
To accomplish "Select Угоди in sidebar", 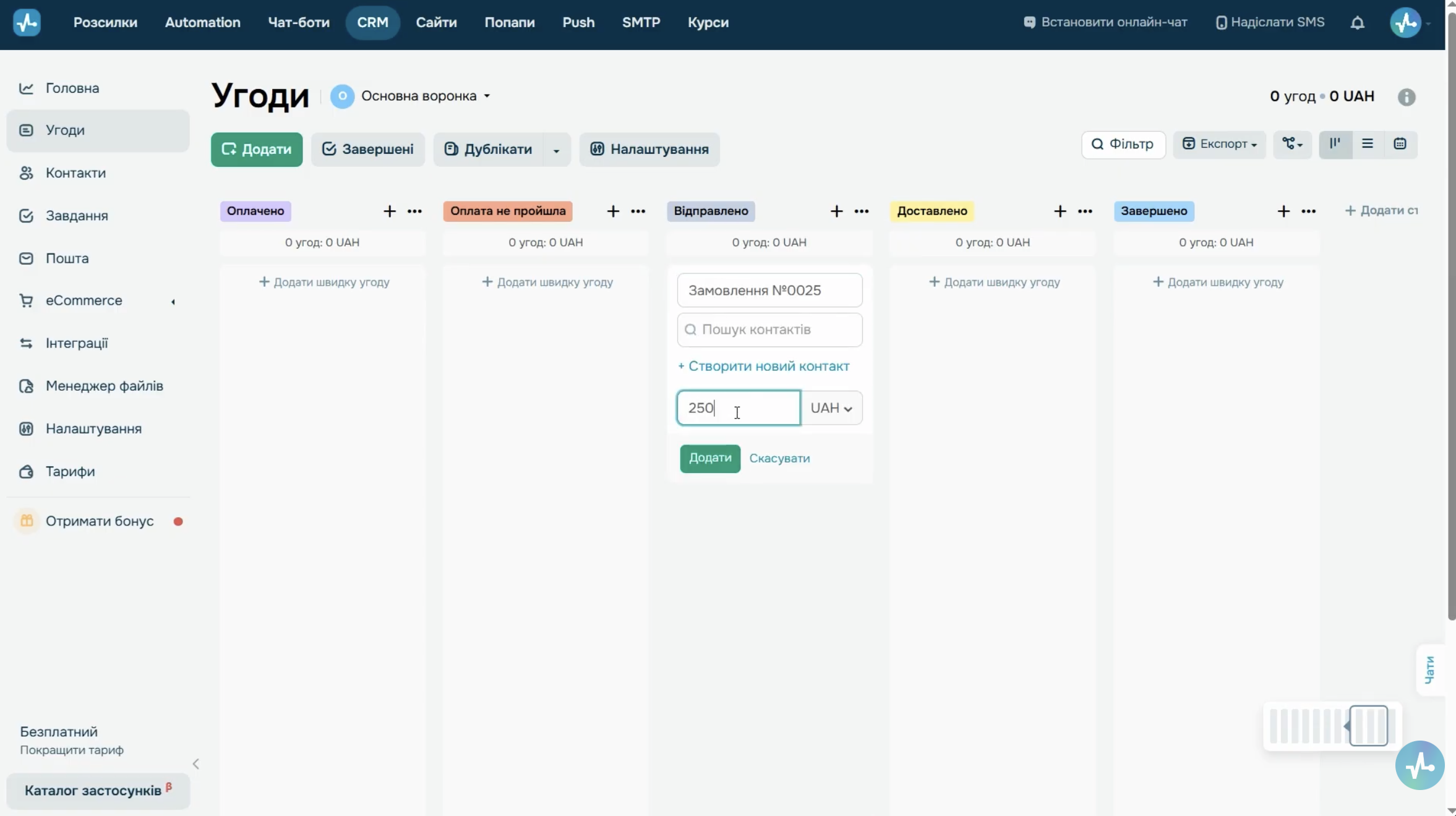I will 98,130.
